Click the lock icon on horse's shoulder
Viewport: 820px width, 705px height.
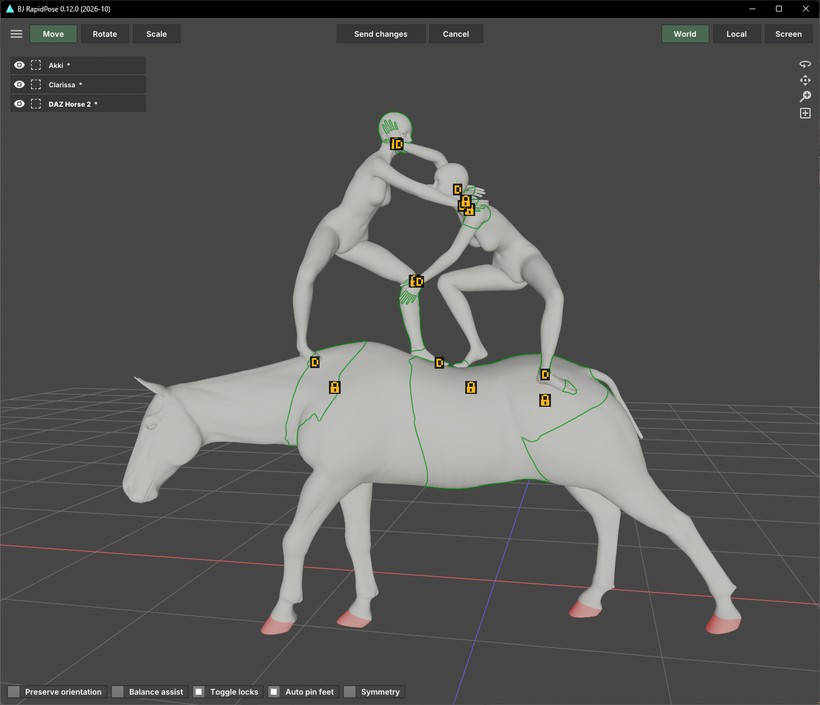click(335, 387)
